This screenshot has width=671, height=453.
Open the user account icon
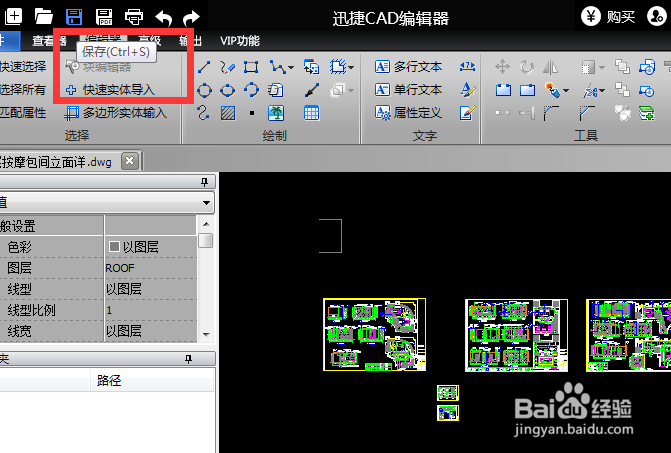click(x=656, y=17)
